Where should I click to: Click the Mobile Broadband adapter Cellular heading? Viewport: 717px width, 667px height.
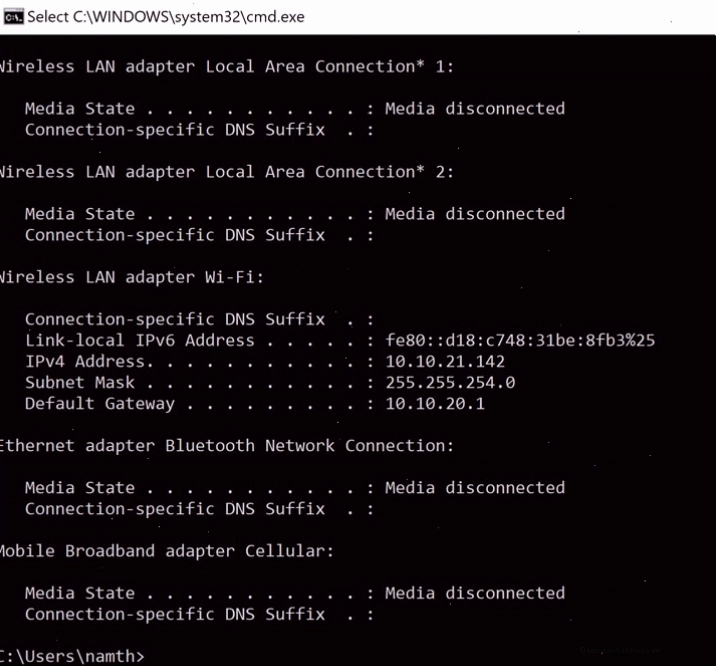pos(166,551)
